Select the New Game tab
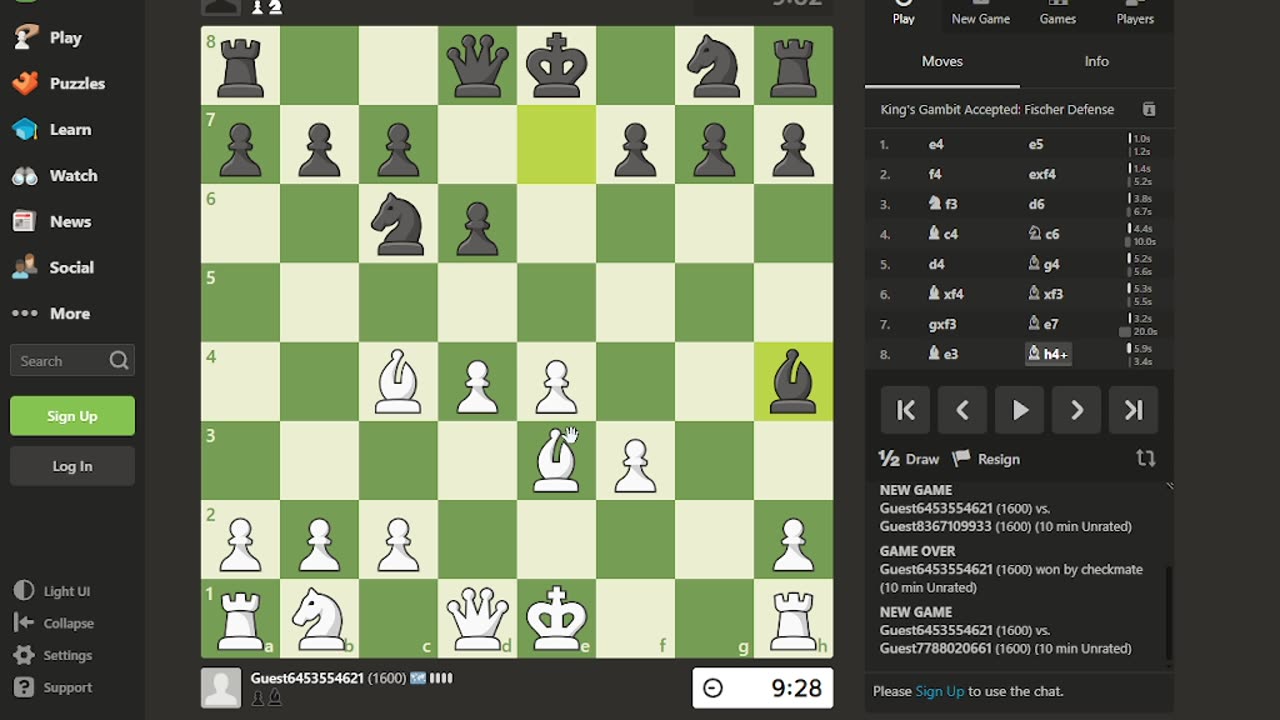The width and height of the screenshot is (1280, 720). pyautogui.click(x=981, y=13)
